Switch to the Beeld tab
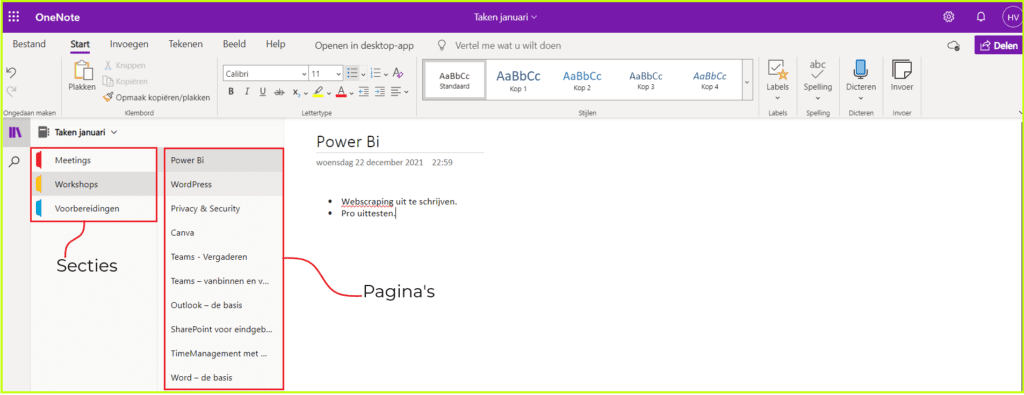 click(234, 44)
